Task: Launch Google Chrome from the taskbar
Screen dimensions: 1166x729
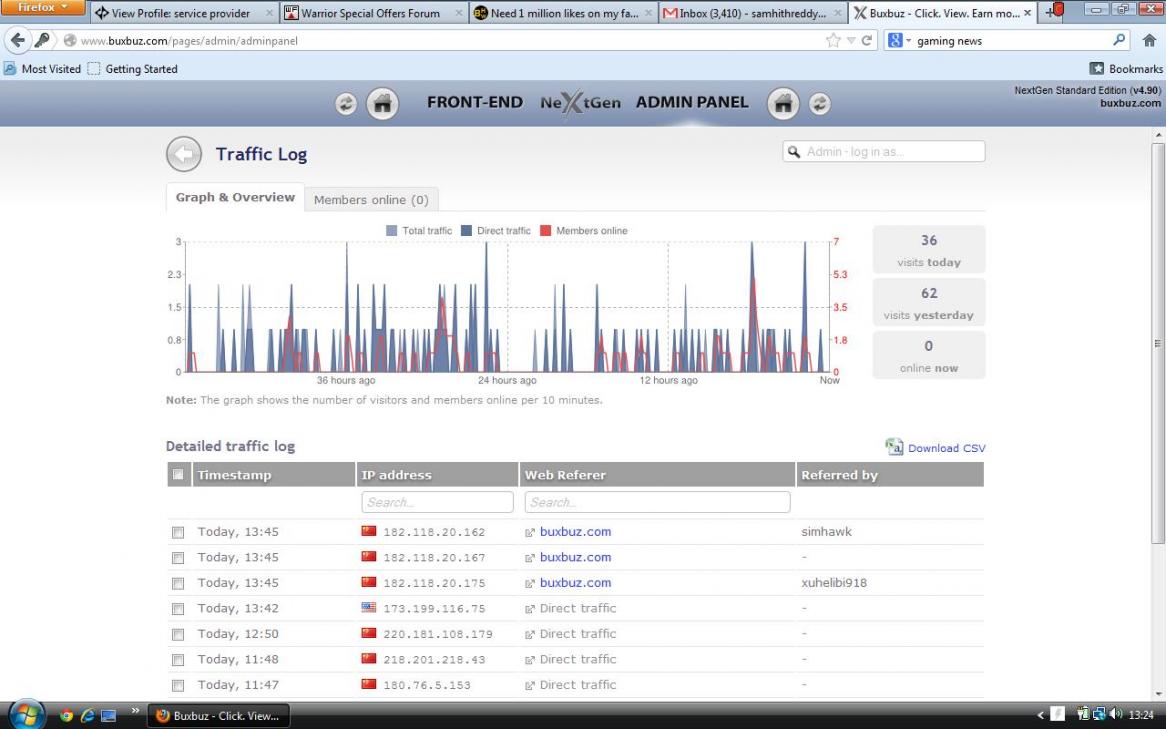Action: 66,716
